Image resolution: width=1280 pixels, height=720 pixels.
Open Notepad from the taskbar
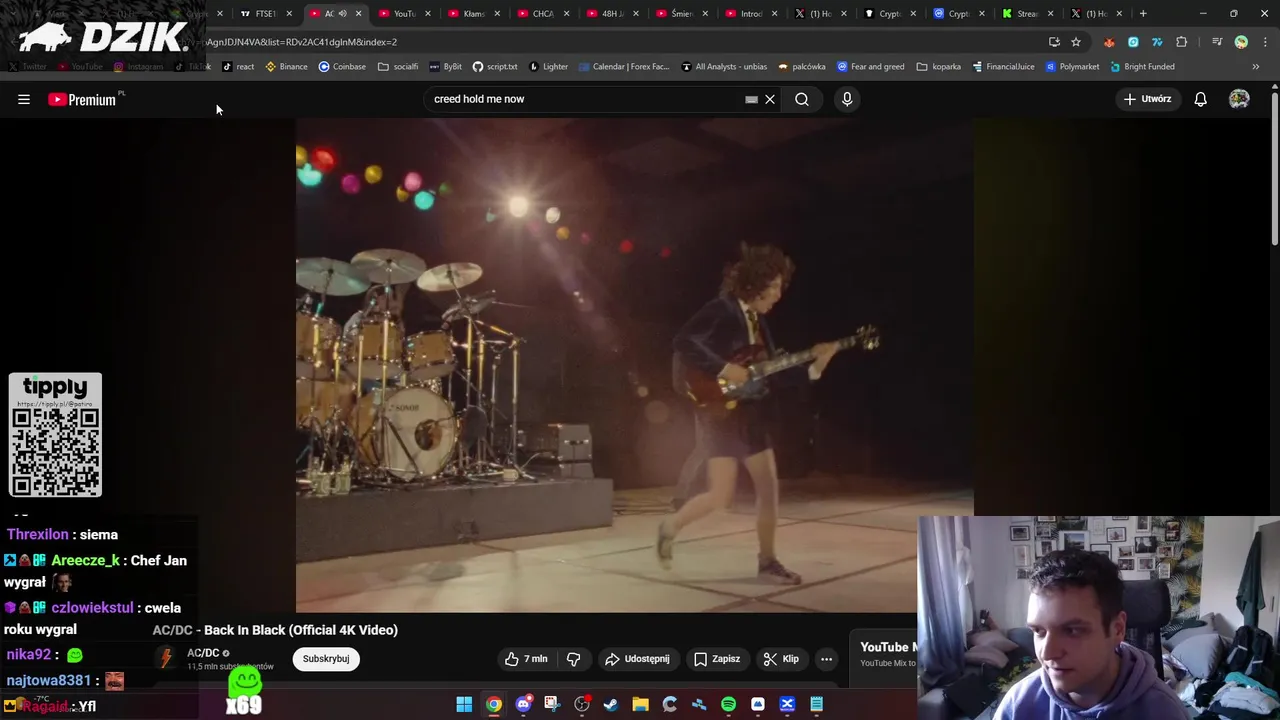tap(816, 704)
